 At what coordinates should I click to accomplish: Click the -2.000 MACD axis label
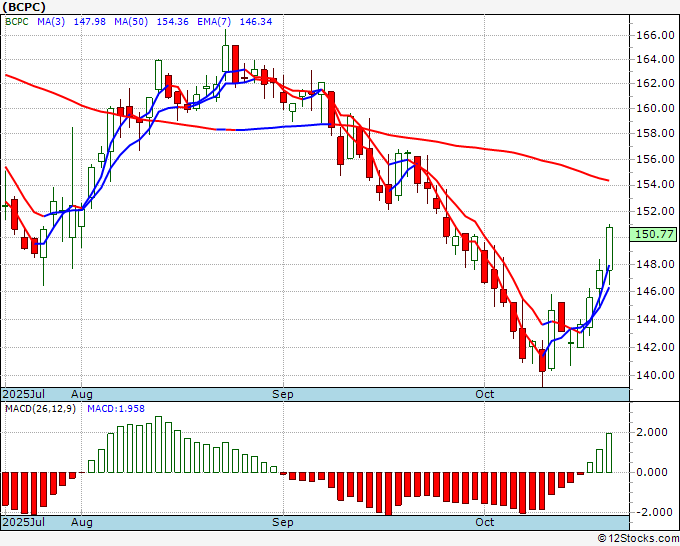pos(652,512)
